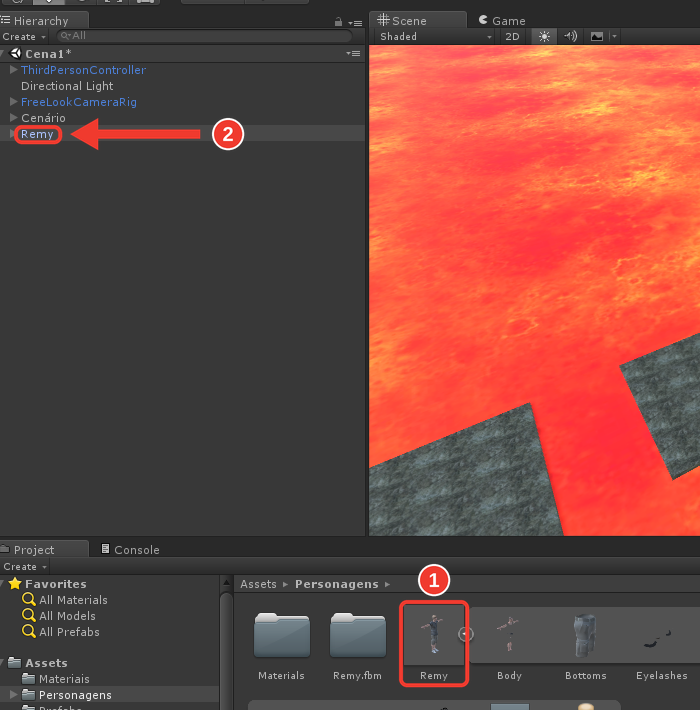Select Body mesh asset thumbnail

tap(510, 634)
